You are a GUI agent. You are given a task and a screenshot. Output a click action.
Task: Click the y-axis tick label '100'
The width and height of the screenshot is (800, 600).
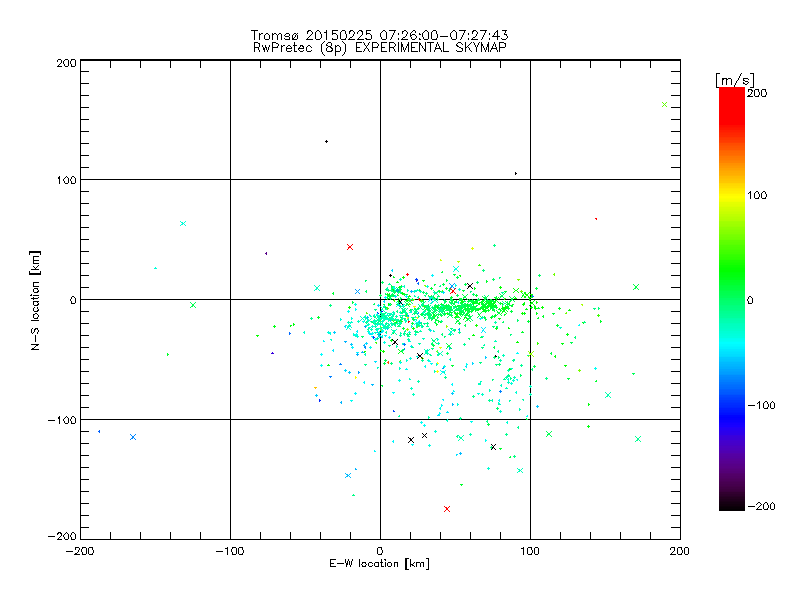66,180
